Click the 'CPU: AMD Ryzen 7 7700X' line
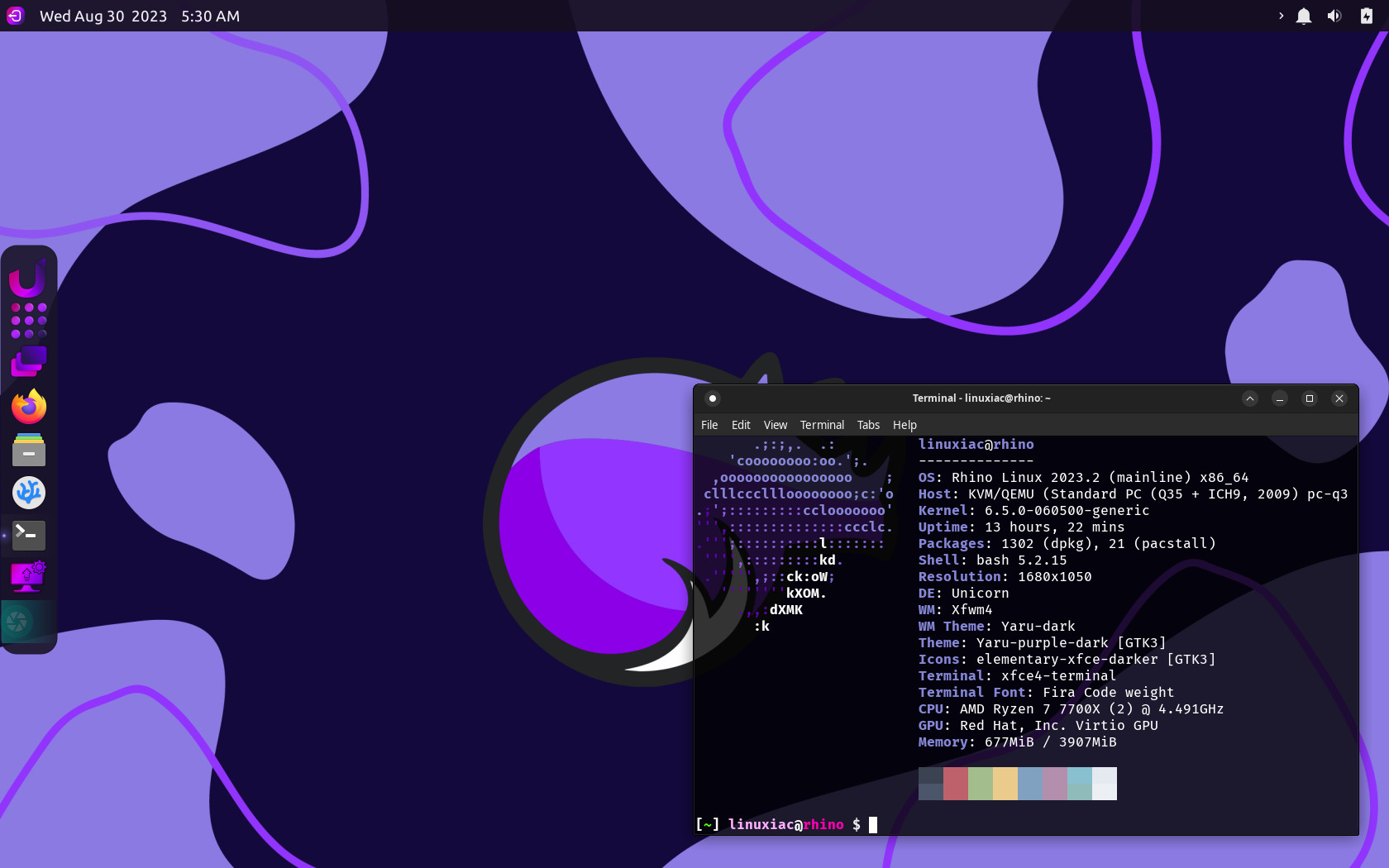 pyautogui.click(x=1072, y=709)
